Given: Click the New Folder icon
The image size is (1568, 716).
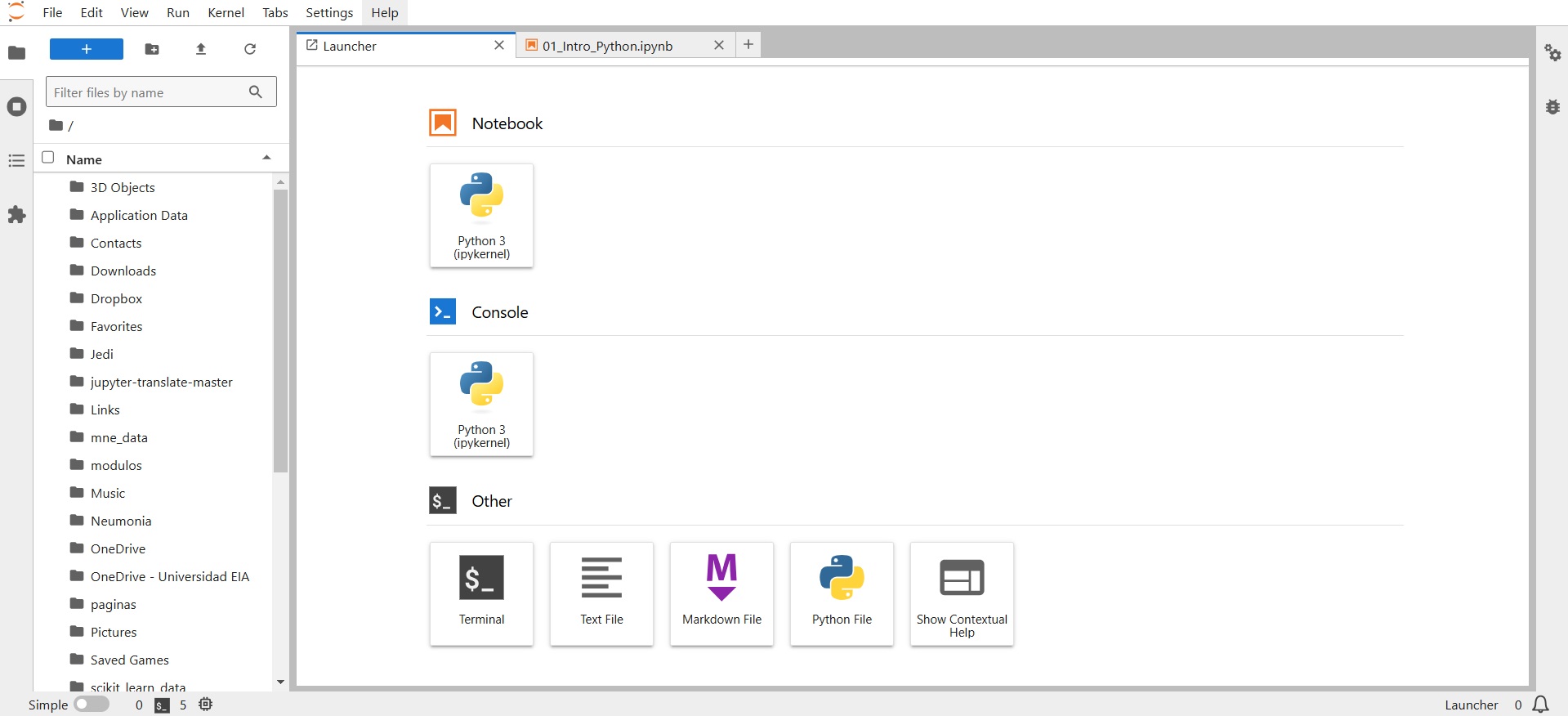Looking at the screenshot, I should [152, 49].
